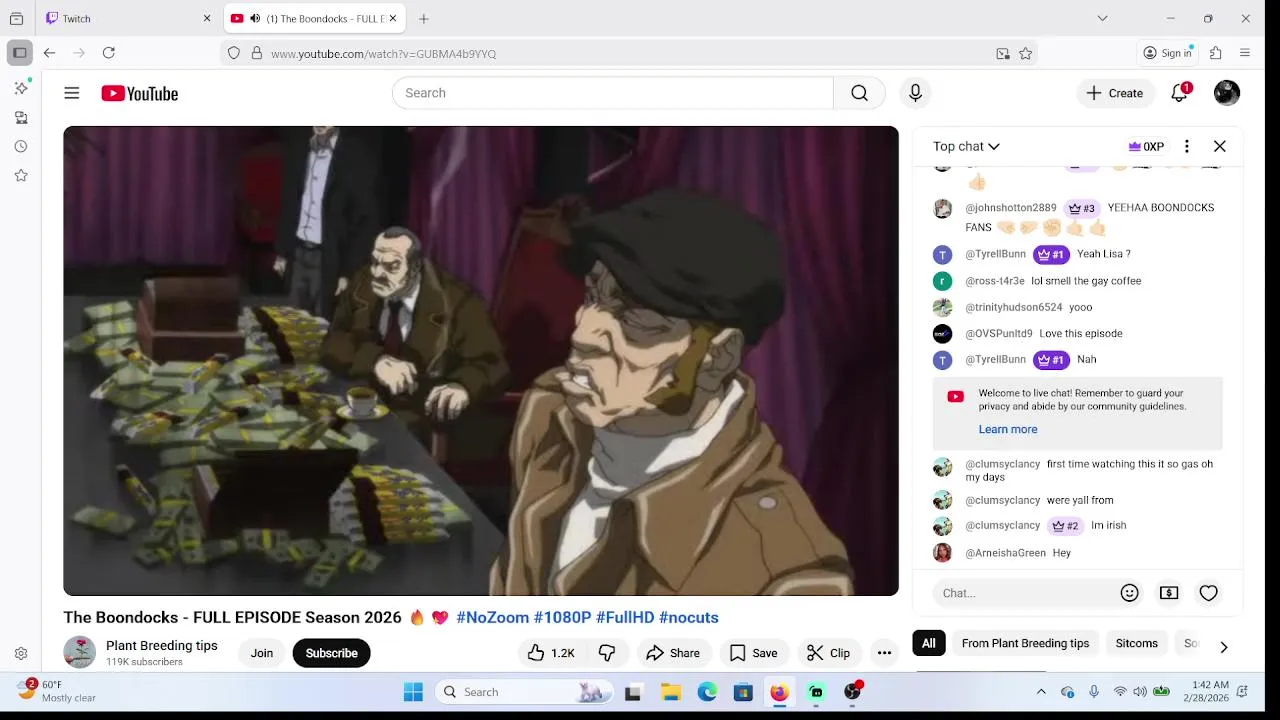Dislike the video with thumbs down

coord(607,653)
